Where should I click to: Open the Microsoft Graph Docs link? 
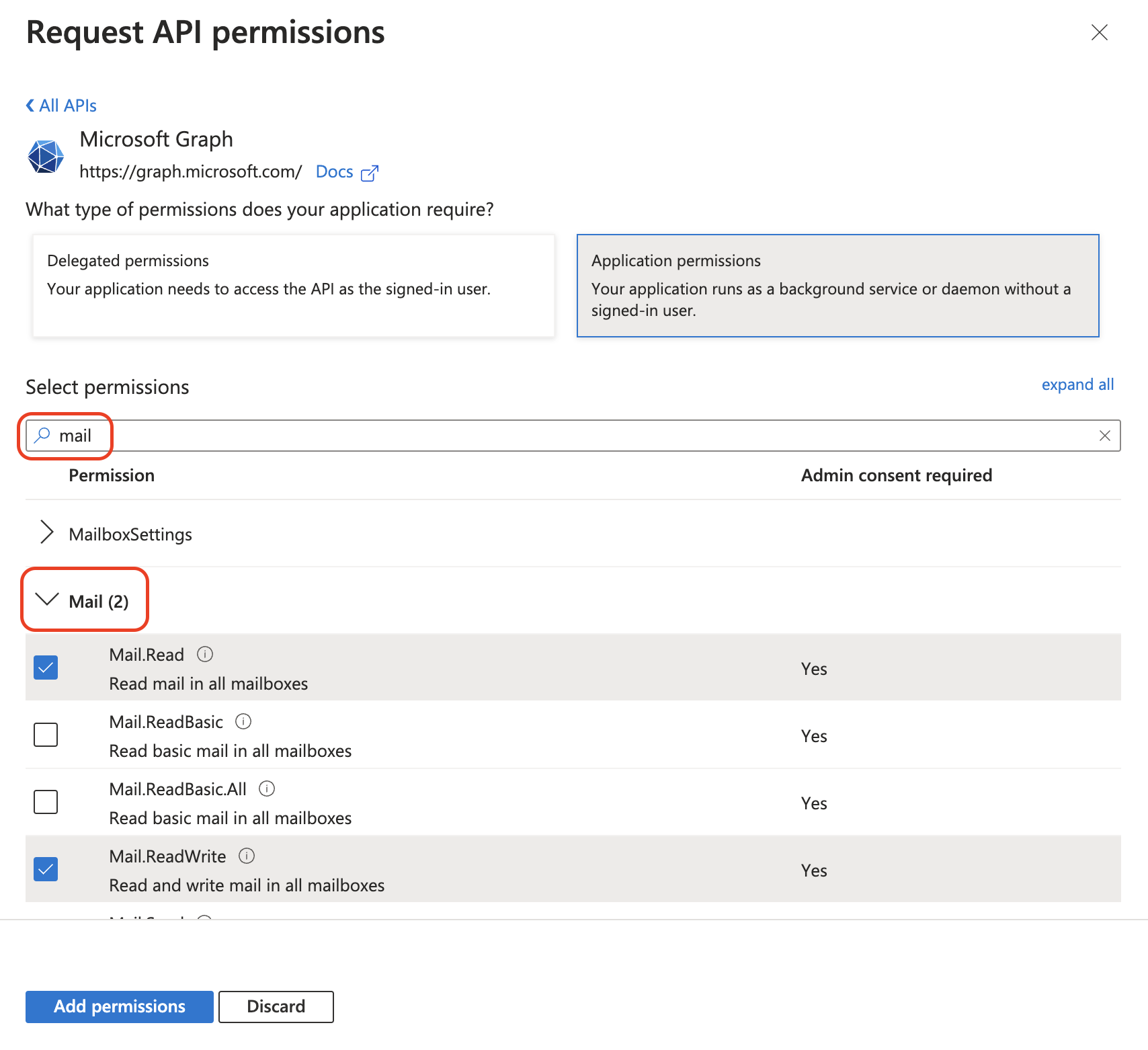(x=334, y=171)
